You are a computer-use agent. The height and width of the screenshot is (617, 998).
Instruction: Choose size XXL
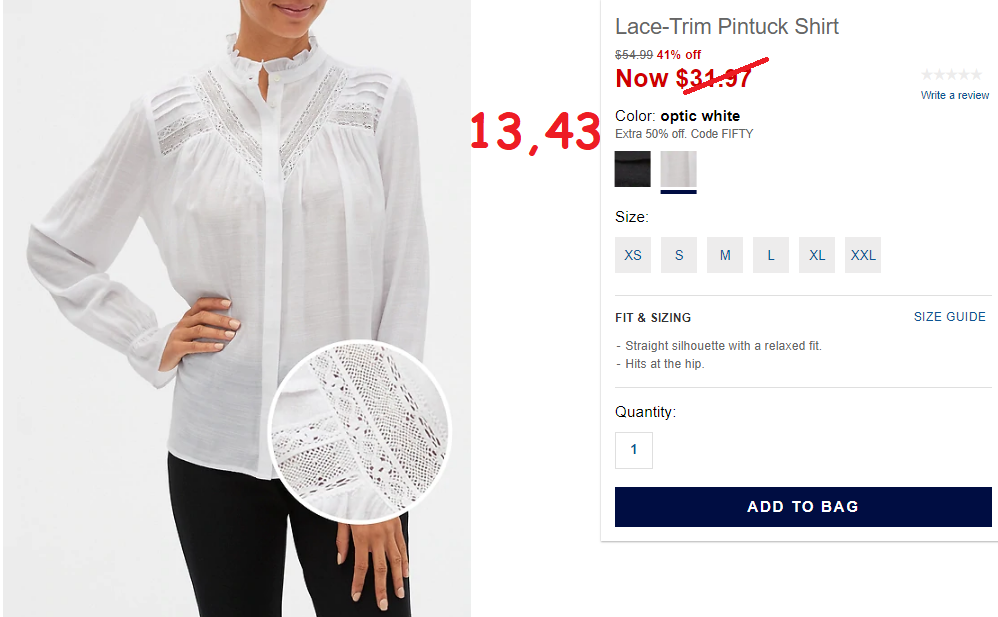863,255
